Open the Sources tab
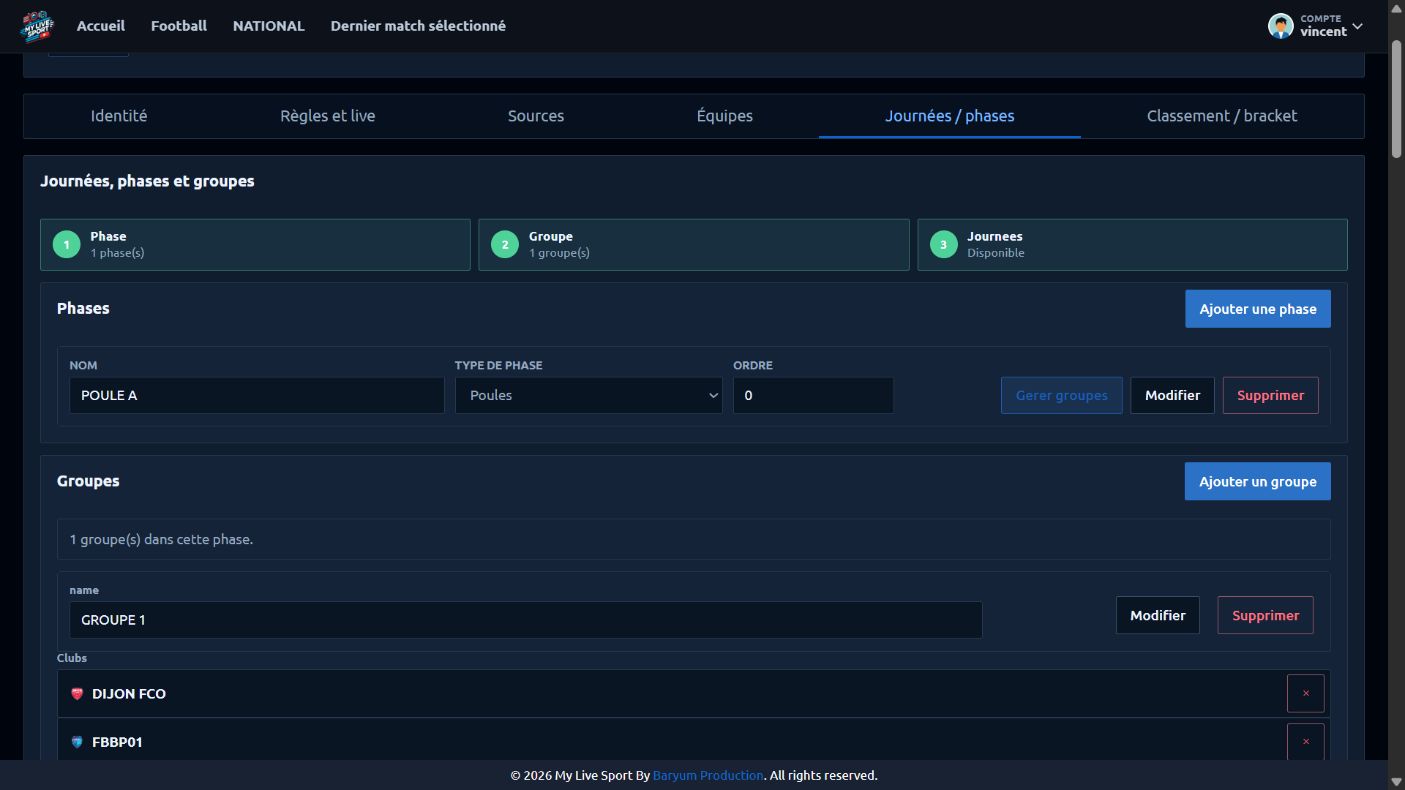 click(536, 116)
